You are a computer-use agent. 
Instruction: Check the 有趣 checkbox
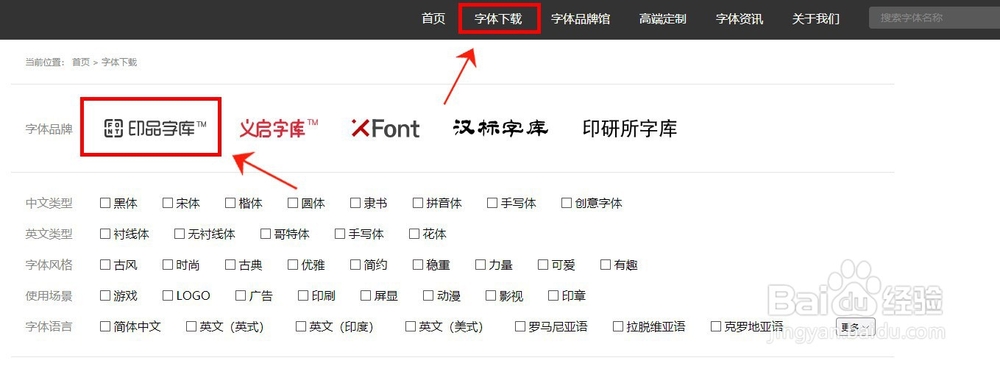click(605, 265)
